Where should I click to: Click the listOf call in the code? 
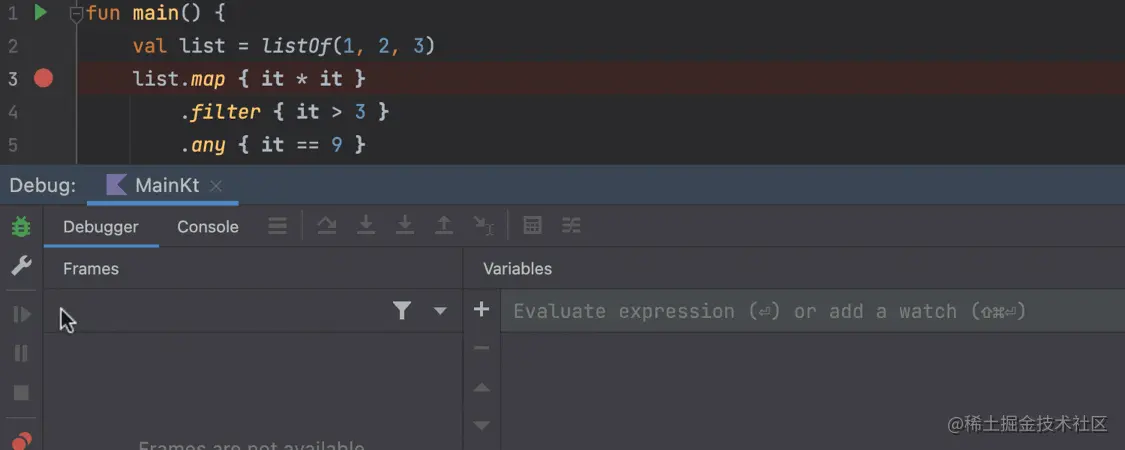tap(296, 46)
